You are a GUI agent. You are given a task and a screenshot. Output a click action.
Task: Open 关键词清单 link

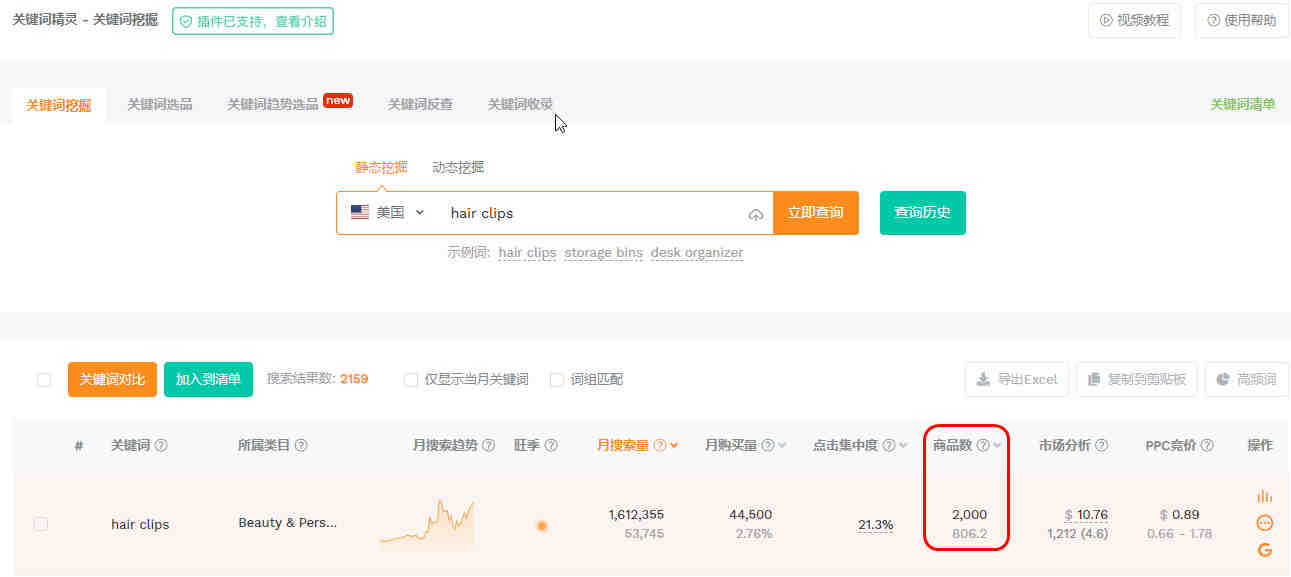tap(1243, 104)
